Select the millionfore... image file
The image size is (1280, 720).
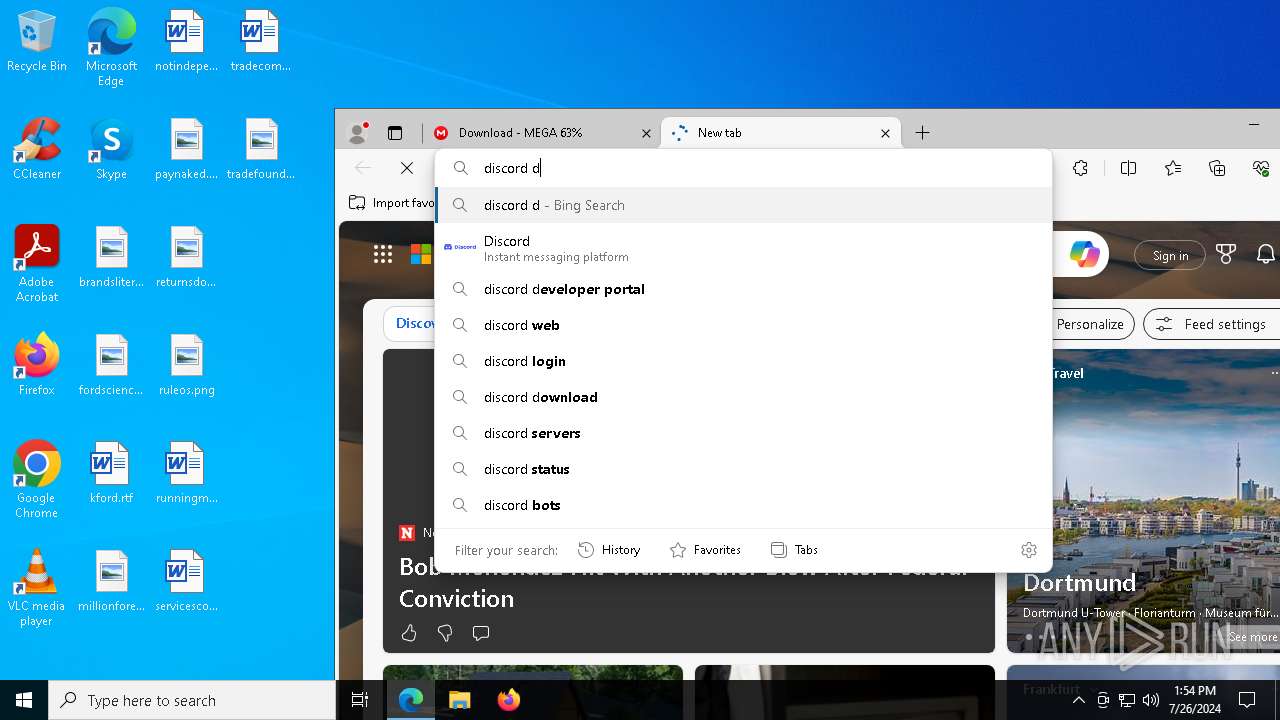111,582
